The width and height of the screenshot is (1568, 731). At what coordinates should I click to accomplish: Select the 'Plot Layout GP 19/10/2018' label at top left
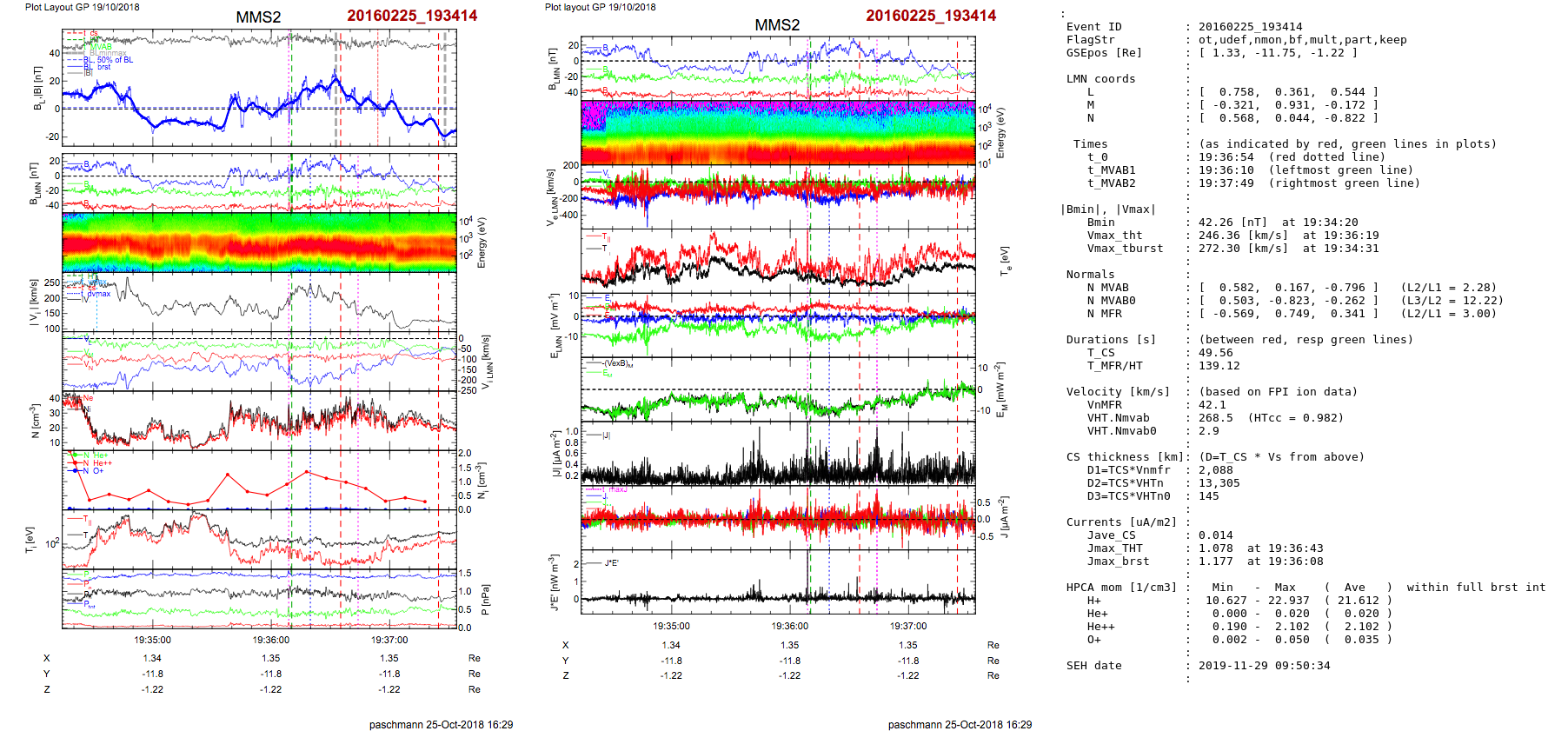pyautogui.click(x=82, y=7)
